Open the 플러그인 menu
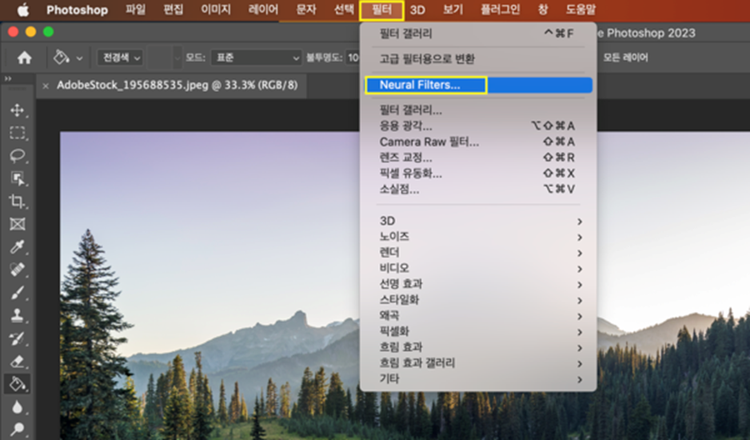This screenshot has width=750, height=440. pyautogui.click(x=500, y=10)
